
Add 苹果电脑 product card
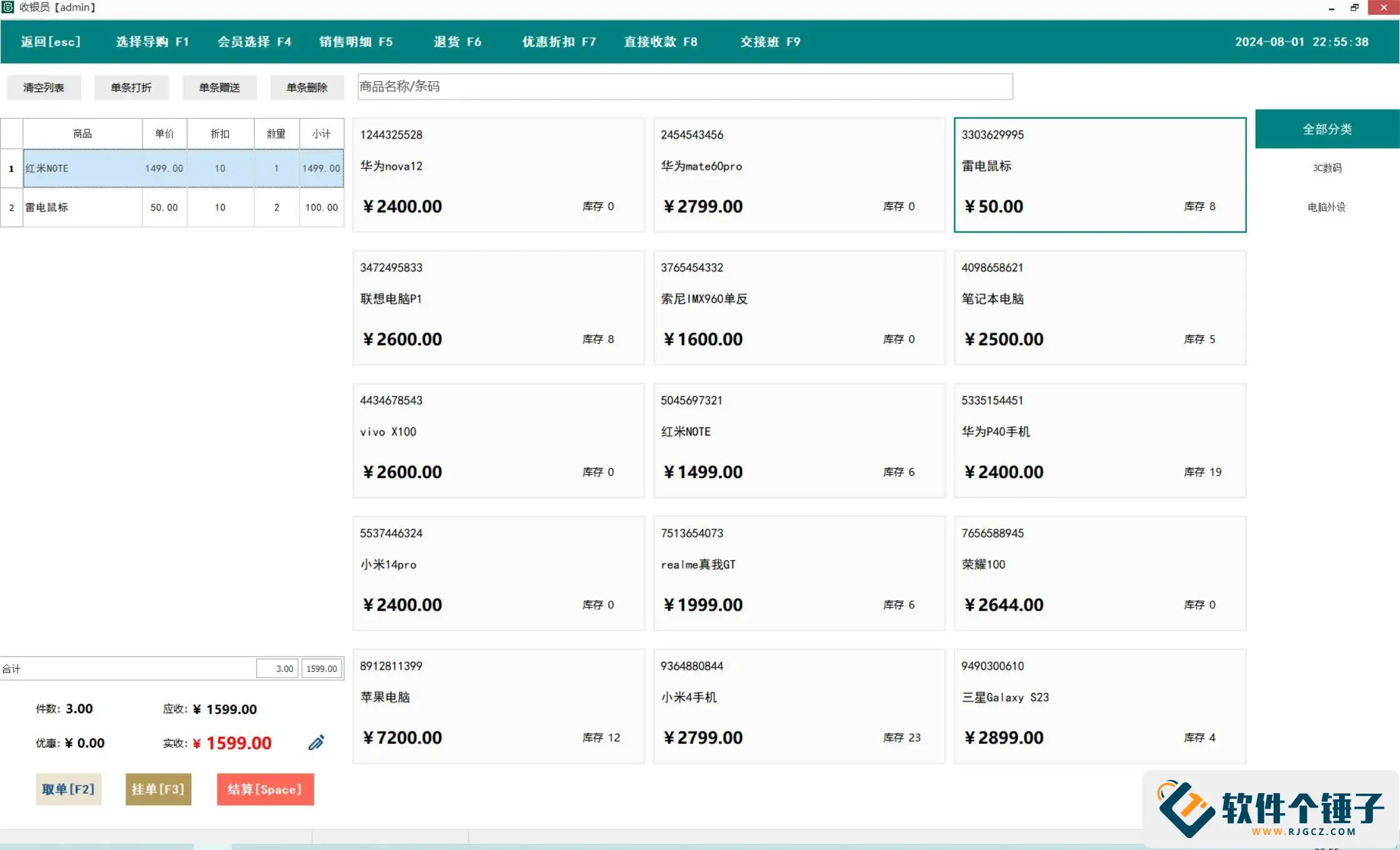(x=498, y=706)
